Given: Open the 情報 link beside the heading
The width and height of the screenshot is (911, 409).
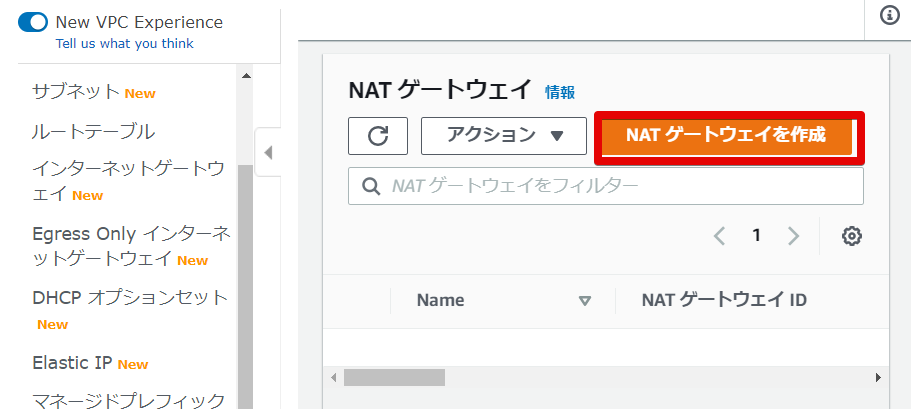Looking at the screenshot, I should (560, 92).
